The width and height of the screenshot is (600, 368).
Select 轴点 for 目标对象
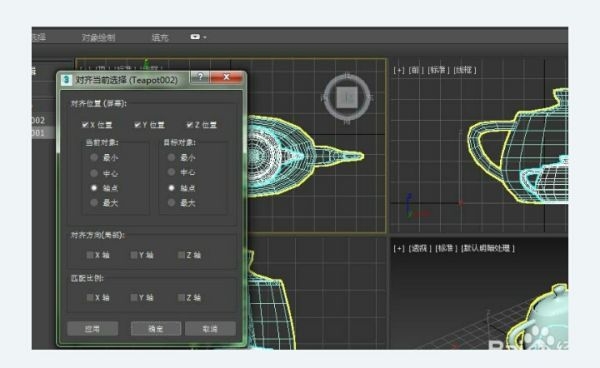point(171,188)
